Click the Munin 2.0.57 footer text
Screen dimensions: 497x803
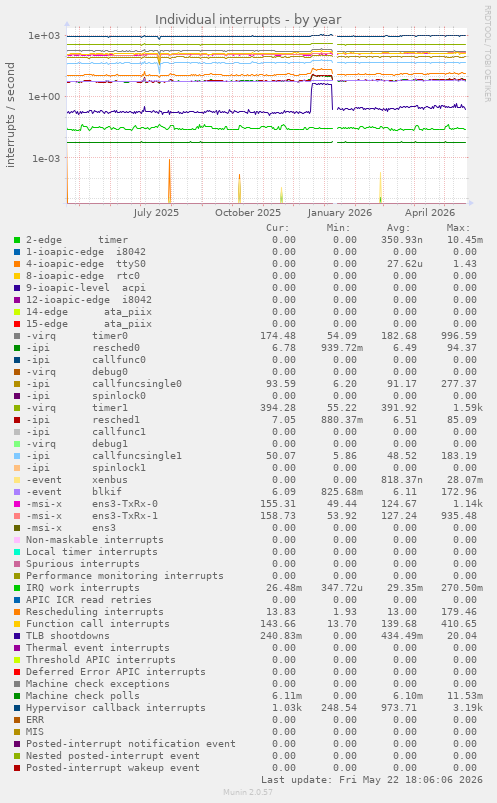click(x=248, y=792)
